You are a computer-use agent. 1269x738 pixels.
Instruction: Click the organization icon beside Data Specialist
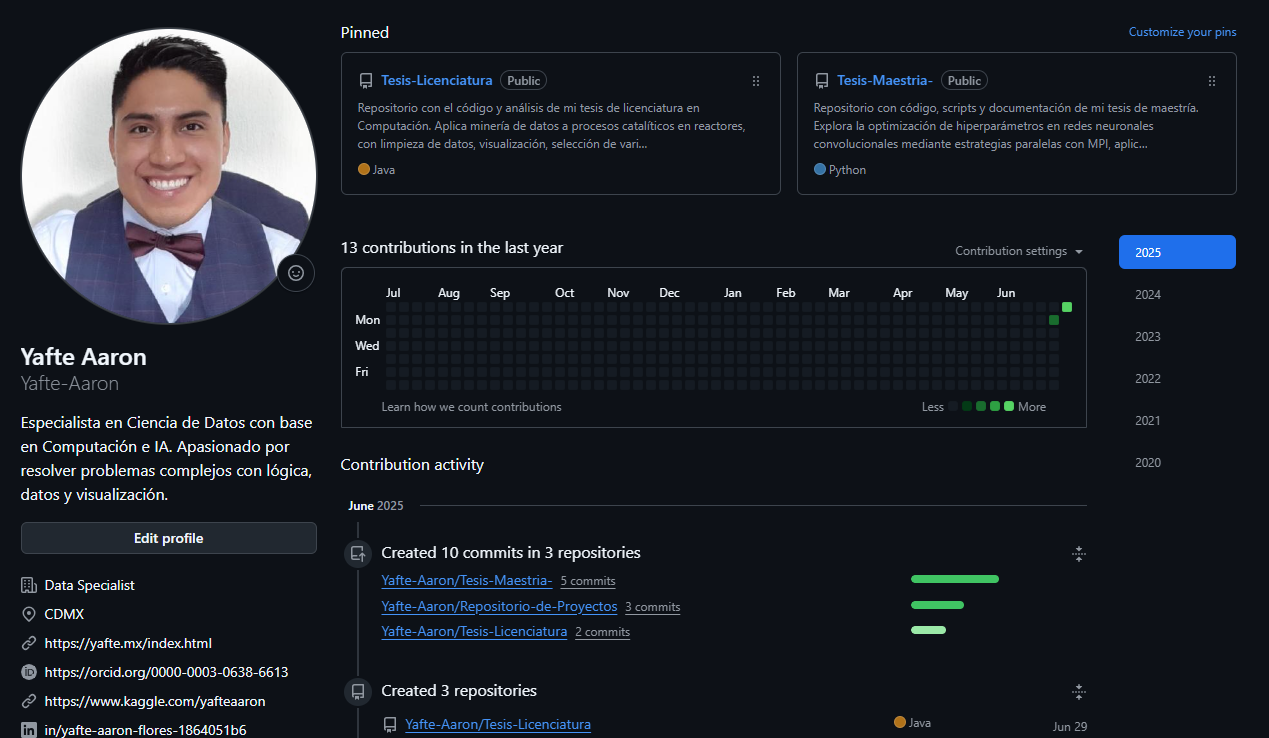[x=29, y=585]
